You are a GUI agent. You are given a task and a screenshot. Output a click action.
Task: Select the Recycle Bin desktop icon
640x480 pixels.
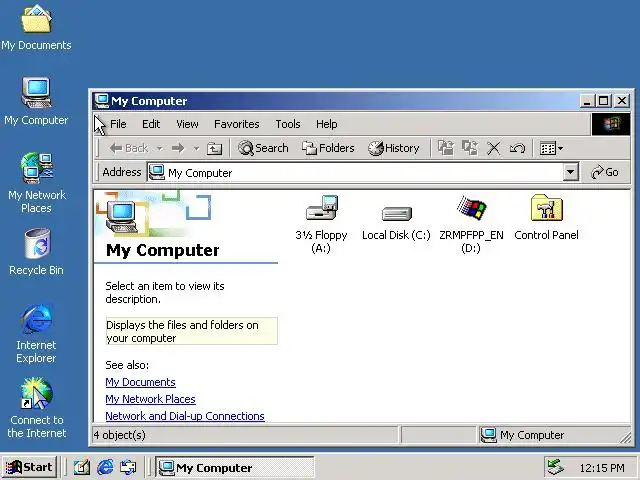click(x=36, y=252)
